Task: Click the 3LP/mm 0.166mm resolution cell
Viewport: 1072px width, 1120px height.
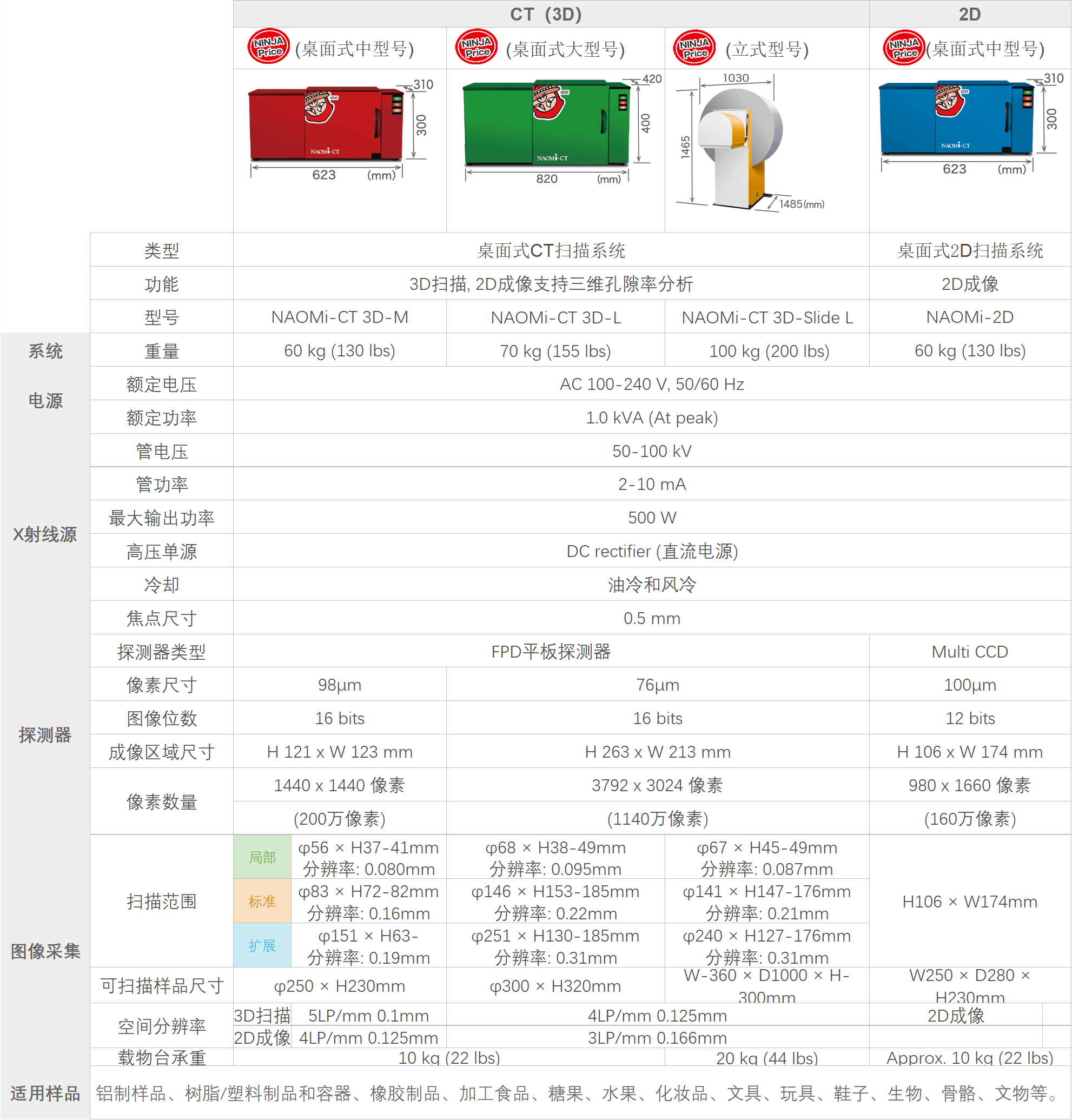Action: [658, 1038]
